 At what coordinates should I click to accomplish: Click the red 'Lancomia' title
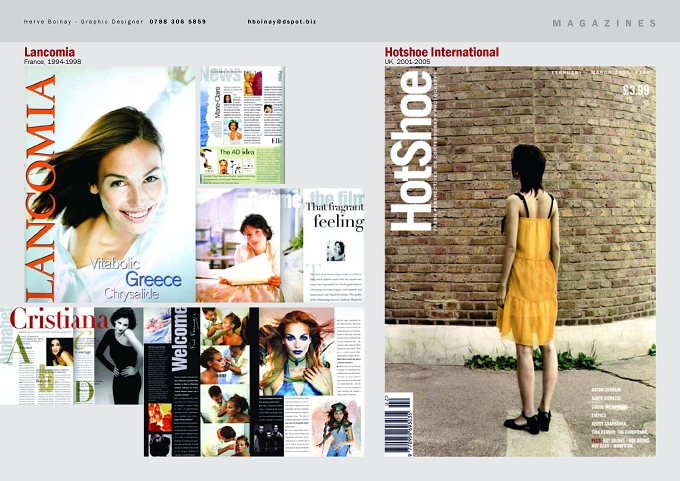pos(49,52)
